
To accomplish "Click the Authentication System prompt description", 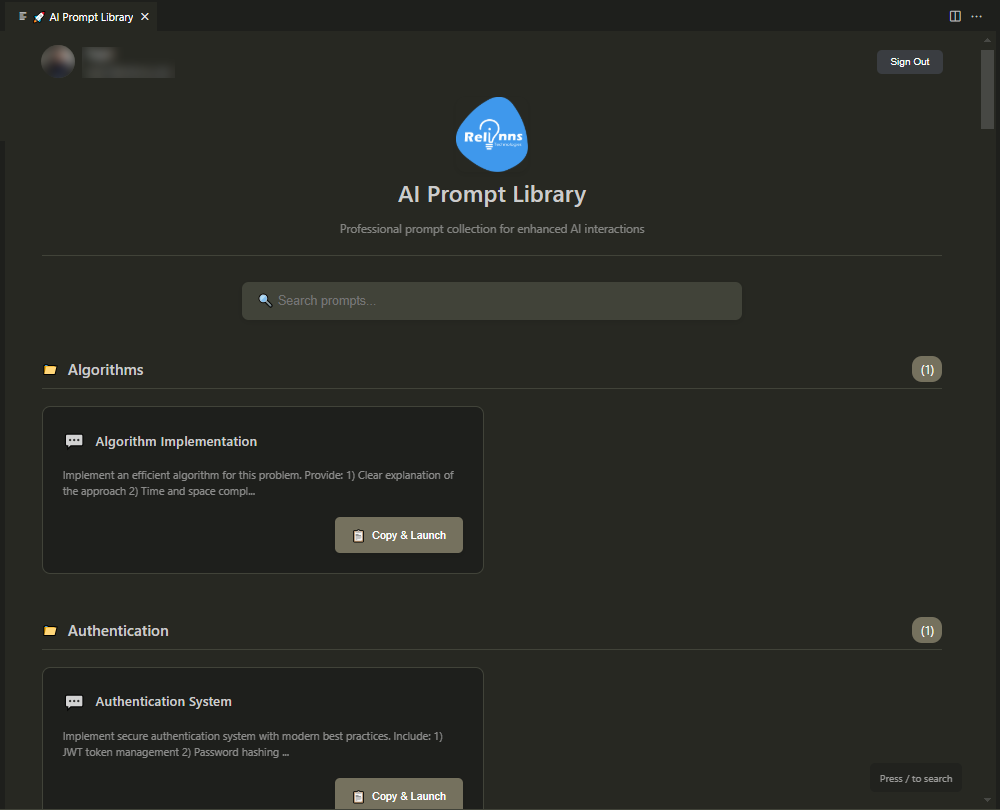I will (253, 744).
